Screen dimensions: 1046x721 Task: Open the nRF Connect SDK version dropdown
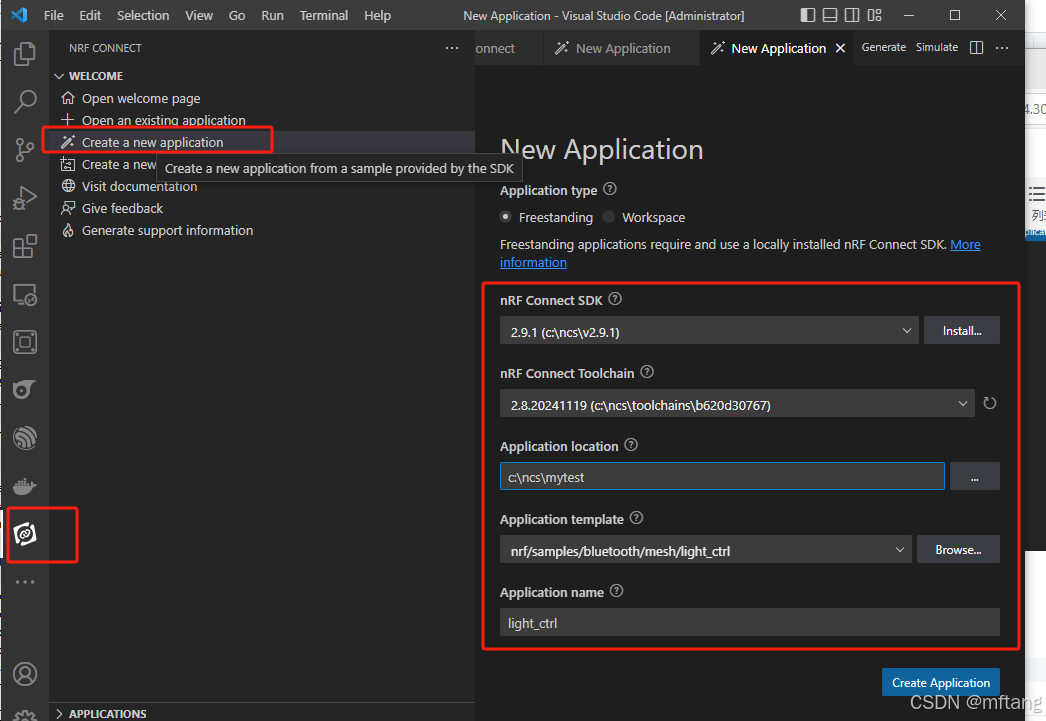pyautogui.click(x=709, y=331)
